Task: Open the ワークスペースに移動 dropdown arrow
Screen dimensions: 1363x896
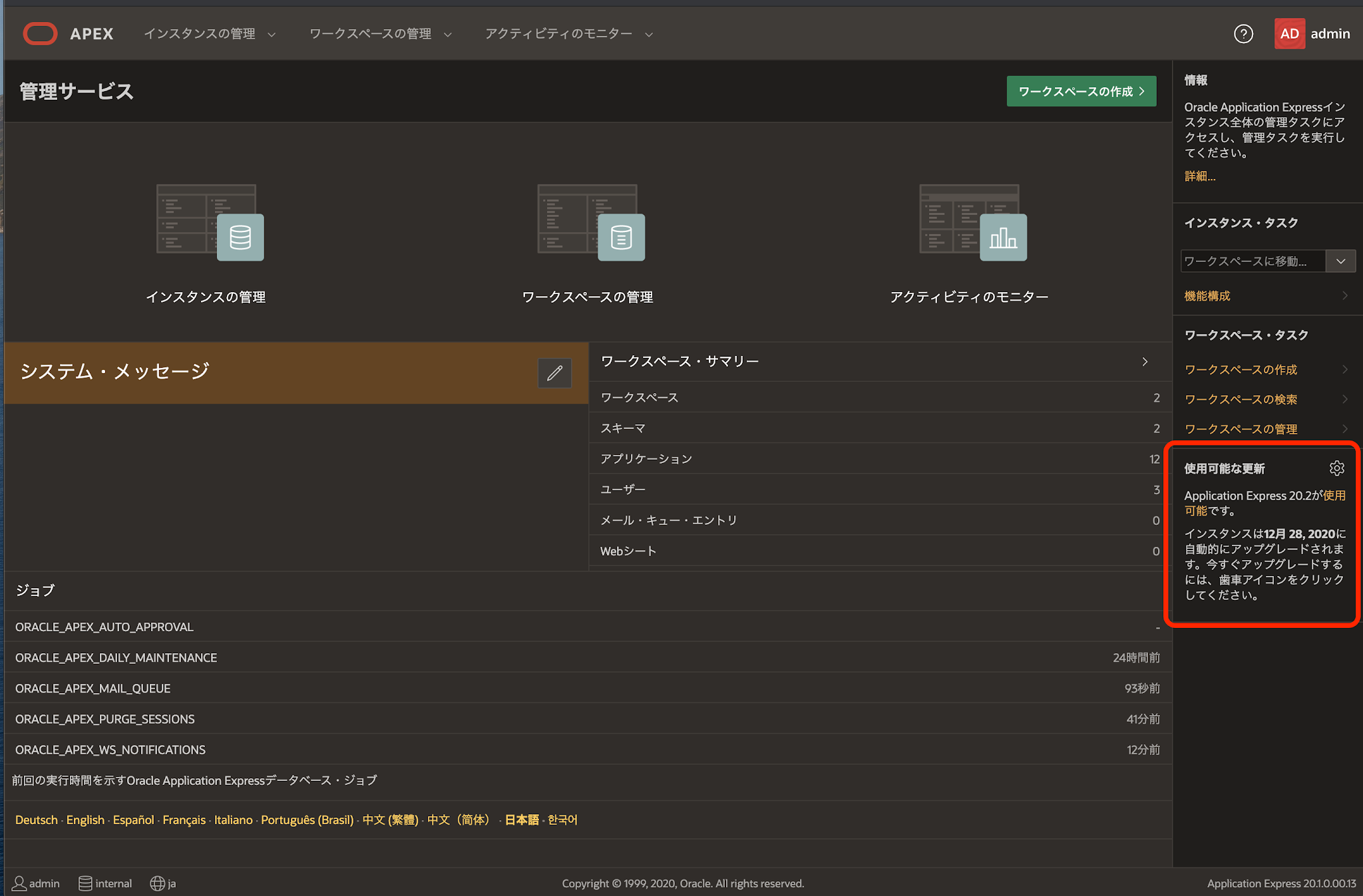Action: [1340, 261]
